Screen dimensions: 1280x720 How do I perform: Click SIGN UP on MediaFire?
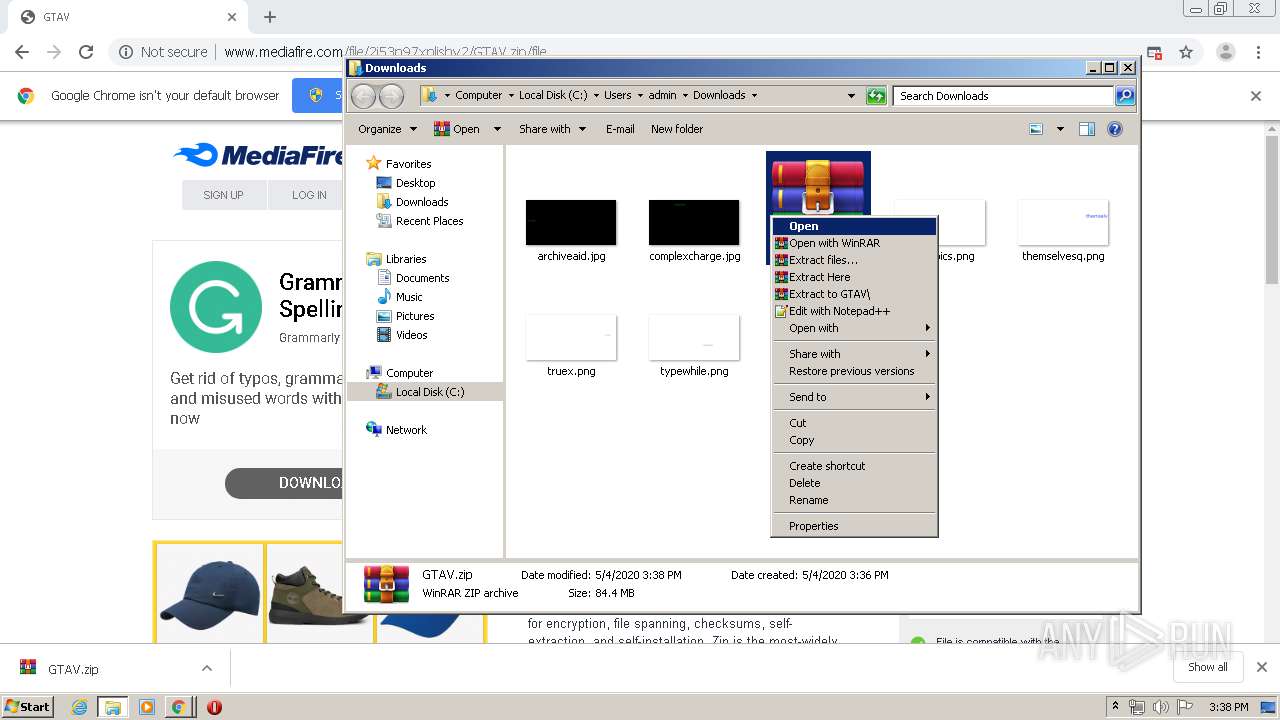(x=223, y=195)
